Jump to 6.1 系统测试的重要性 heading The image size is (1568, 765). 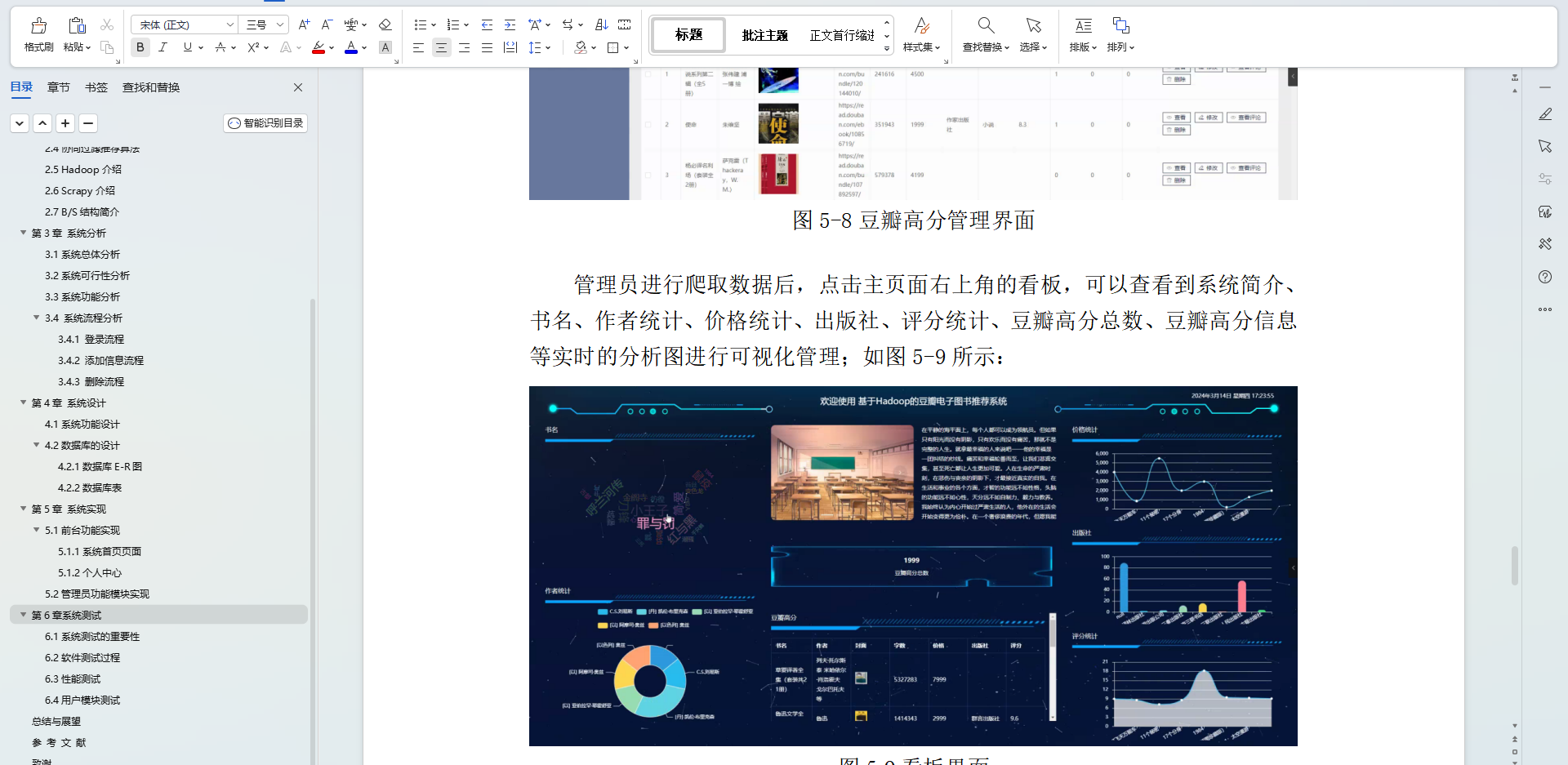tap(92, 636)
